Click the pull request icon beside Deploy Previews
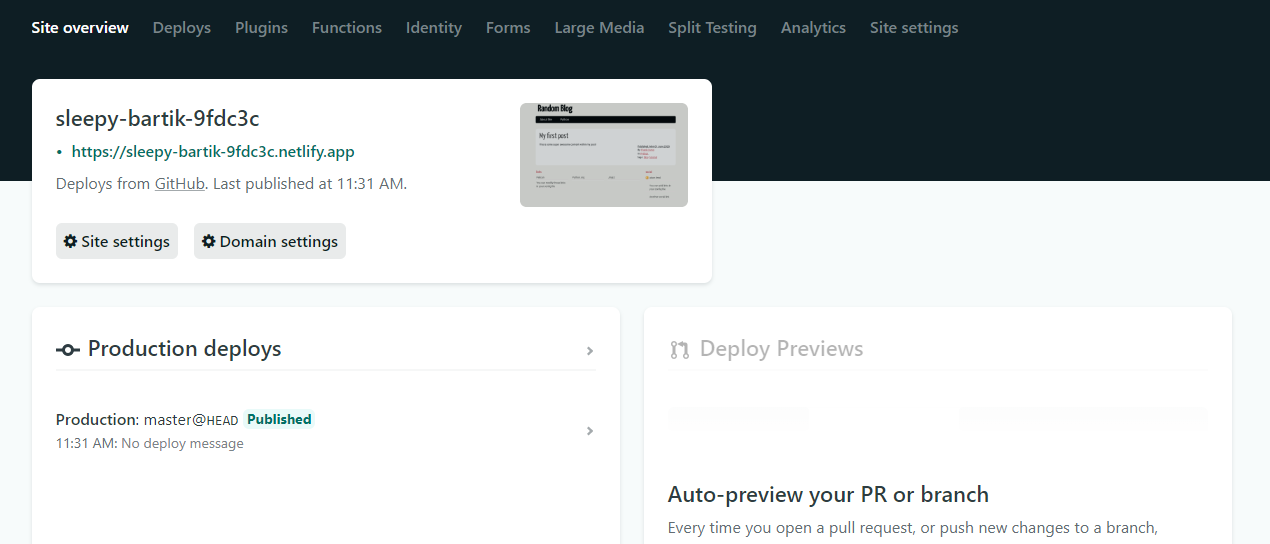This screenshot has width=1270, height=544. pos(680,350)
